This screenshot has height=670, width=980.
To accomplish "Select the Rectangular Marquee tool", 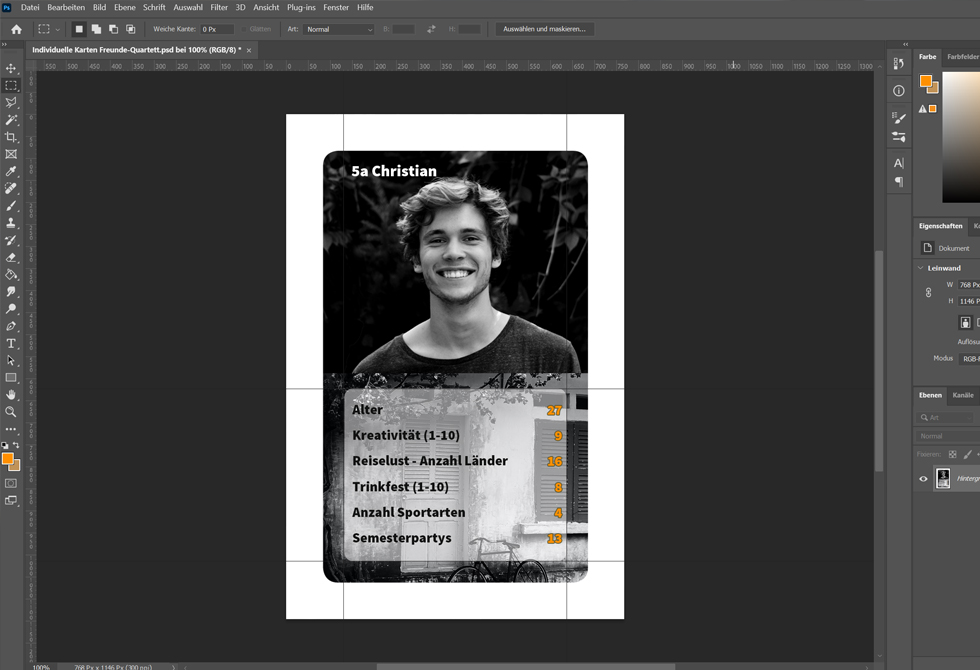I will (x=11, y=85).
